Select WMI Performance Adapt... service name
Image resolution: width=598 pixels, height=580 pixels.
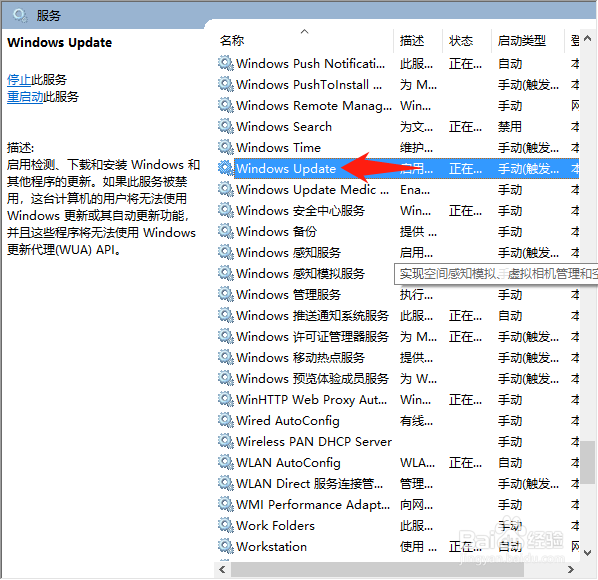(313, 504)
